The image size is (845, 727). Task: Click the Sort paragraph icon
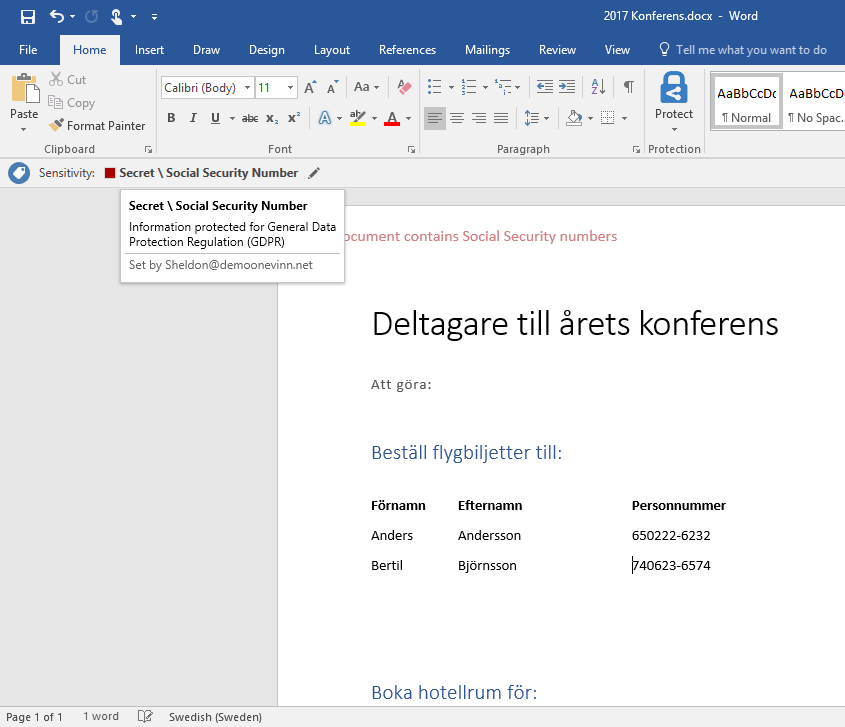pos(598,87)
